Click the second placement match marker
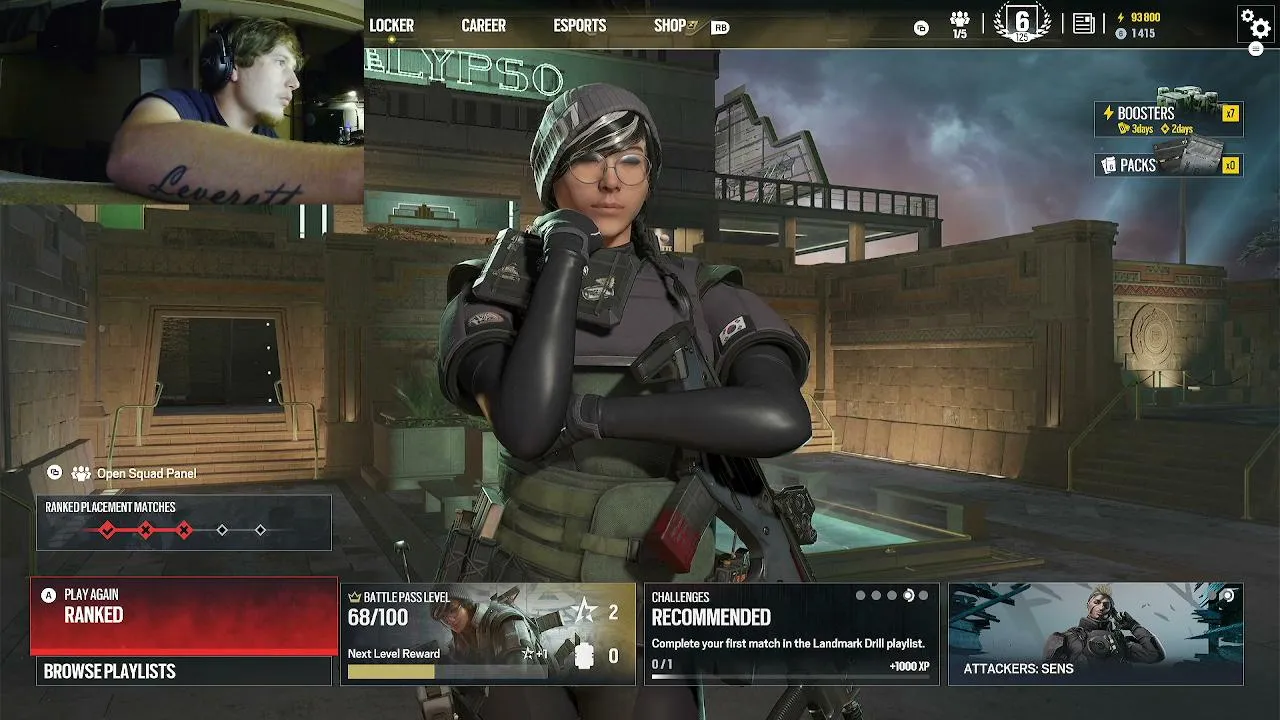1280x720 pixels. 146,530
